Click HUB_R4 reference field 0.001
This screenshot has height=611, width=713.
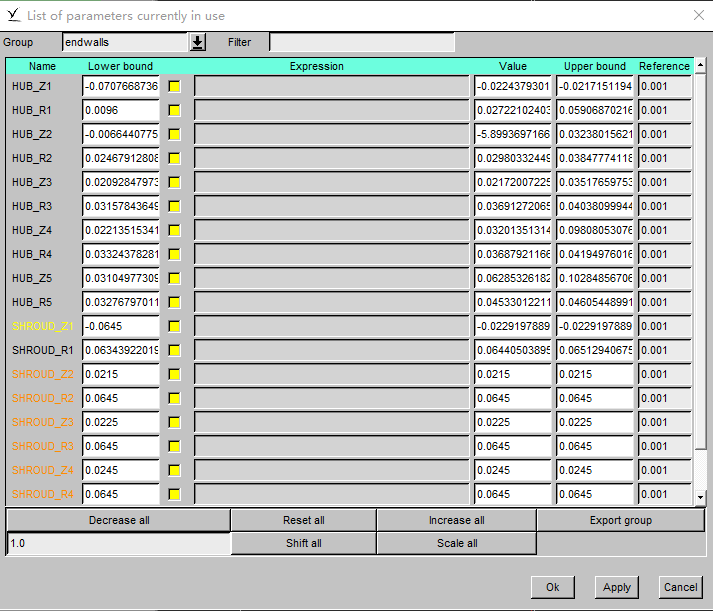(665, 254)
